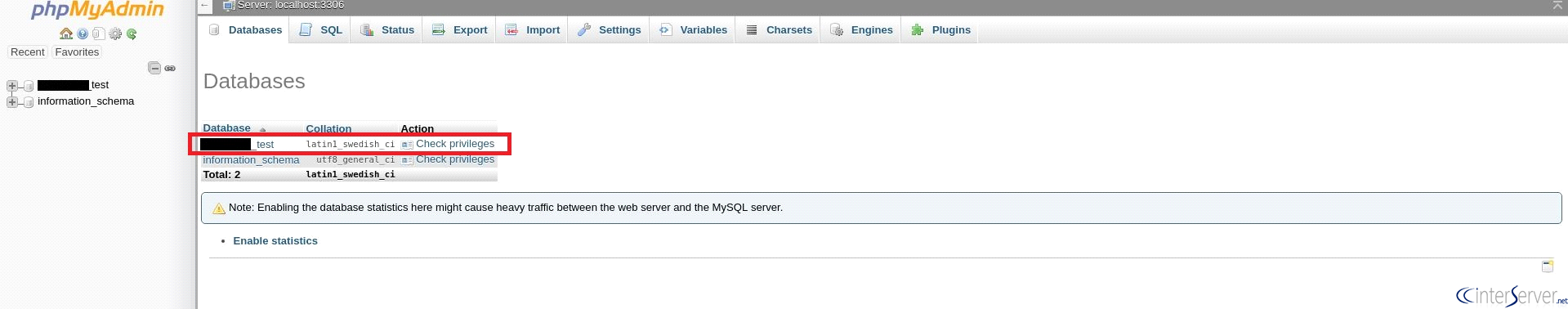The height and width of the screenshot is (309, 1568).
Task: Click the _test database cylinder icon in tree
Action: pyautogui.click(x=29, y=86)
